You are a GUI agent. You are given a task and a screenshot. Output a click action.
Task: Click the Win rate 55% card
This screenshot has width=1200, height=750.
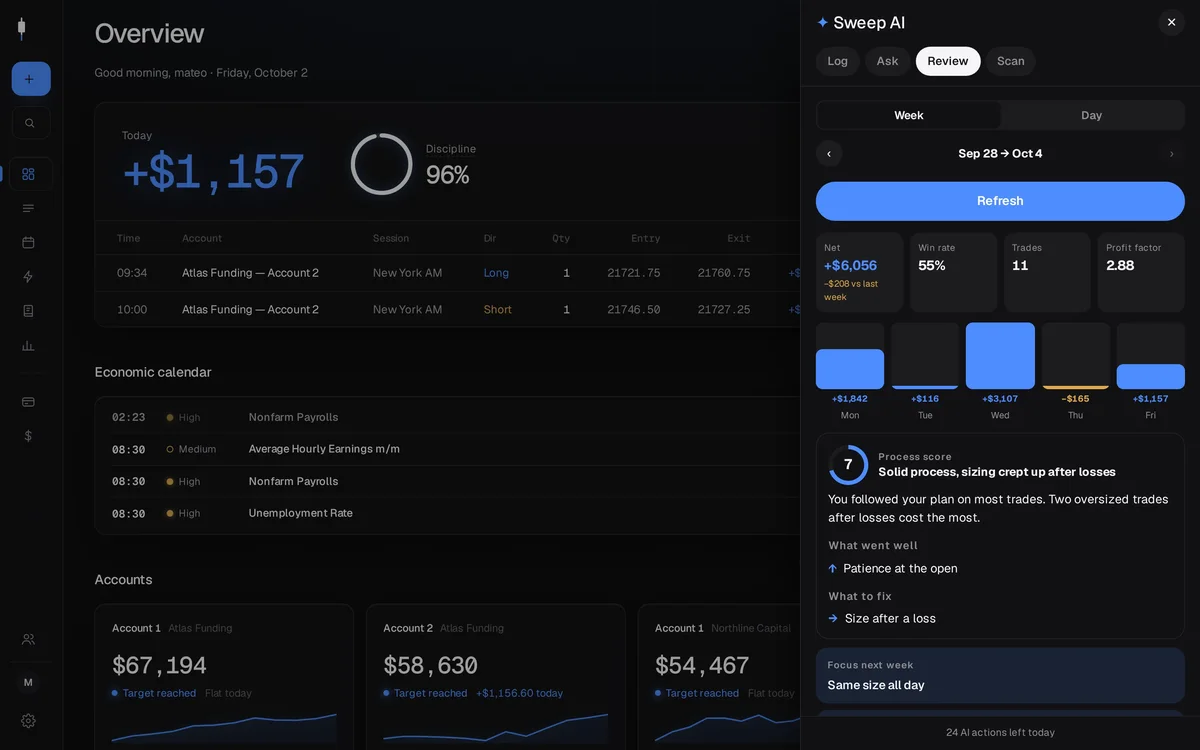tap(953, 273)
